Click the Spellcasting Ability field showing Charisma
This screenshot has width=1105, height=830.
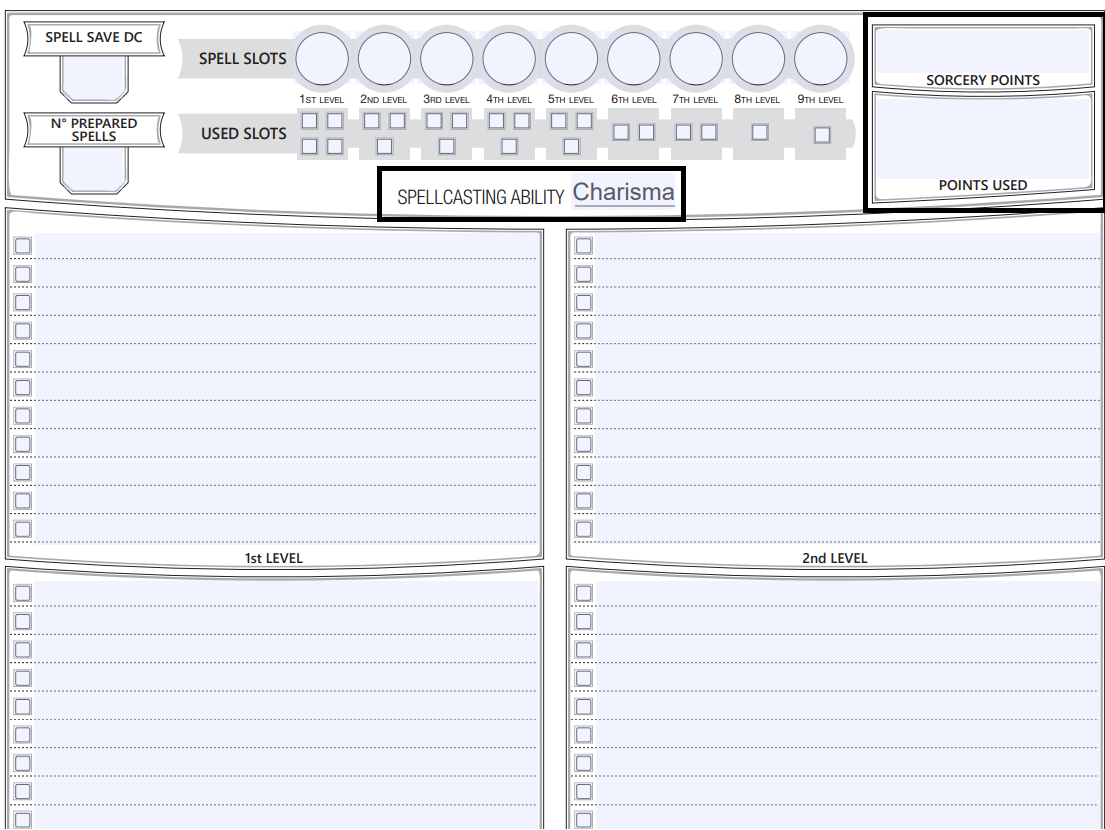[623, 192]
